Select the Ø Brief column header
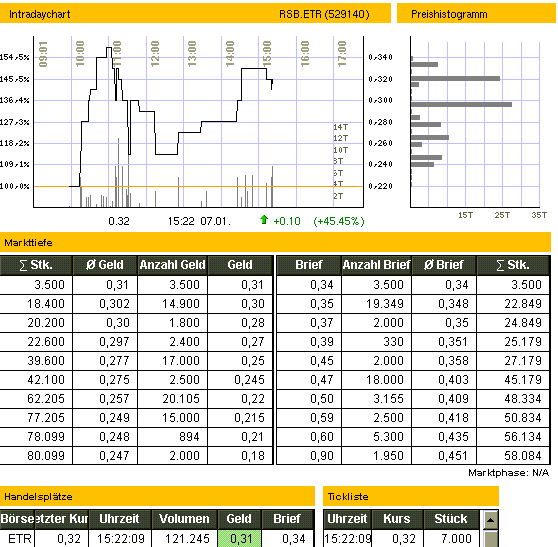The image size is (558, 547). click(444, 265)
